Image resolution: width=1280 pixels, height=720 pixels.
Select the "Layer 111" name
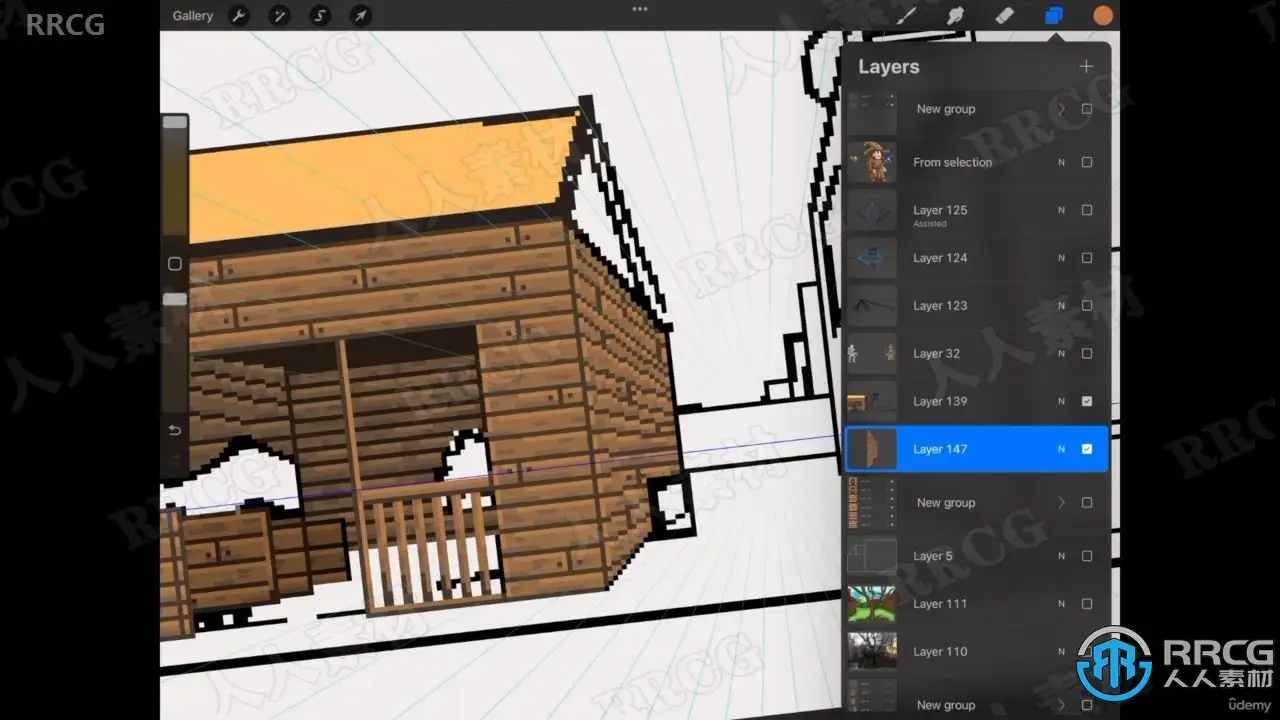pyautogui.click(x=940, y=604)
